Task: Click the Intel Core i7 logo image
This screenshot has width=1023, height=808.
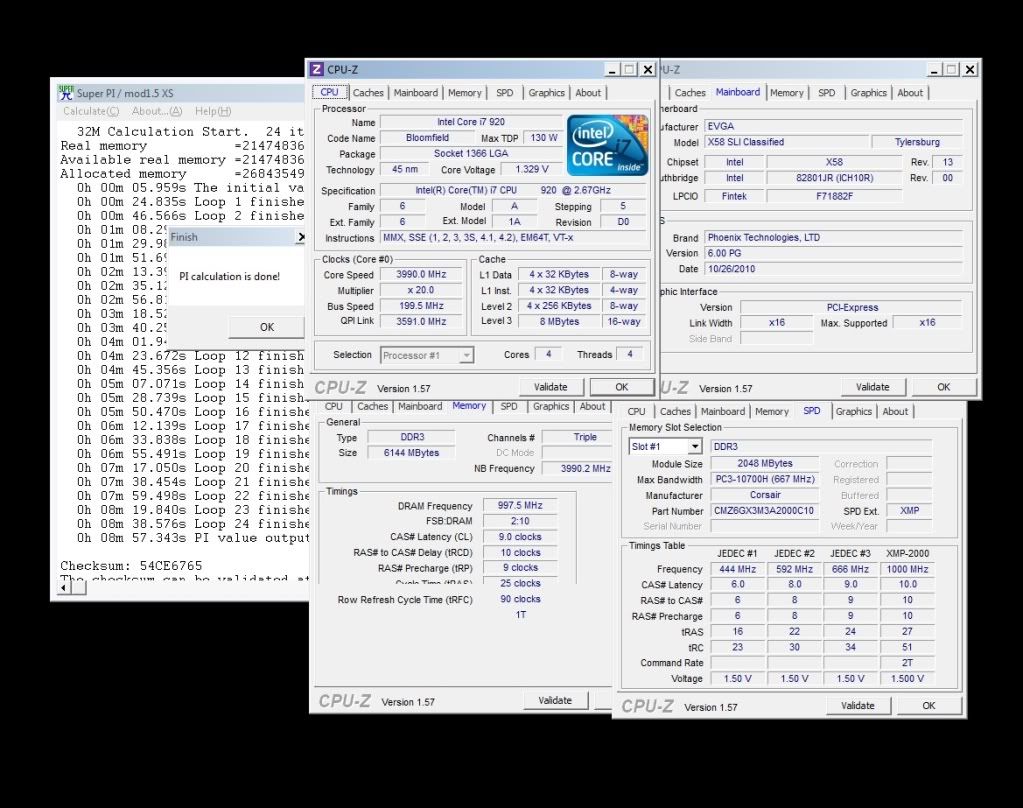Action: point(607,146)
